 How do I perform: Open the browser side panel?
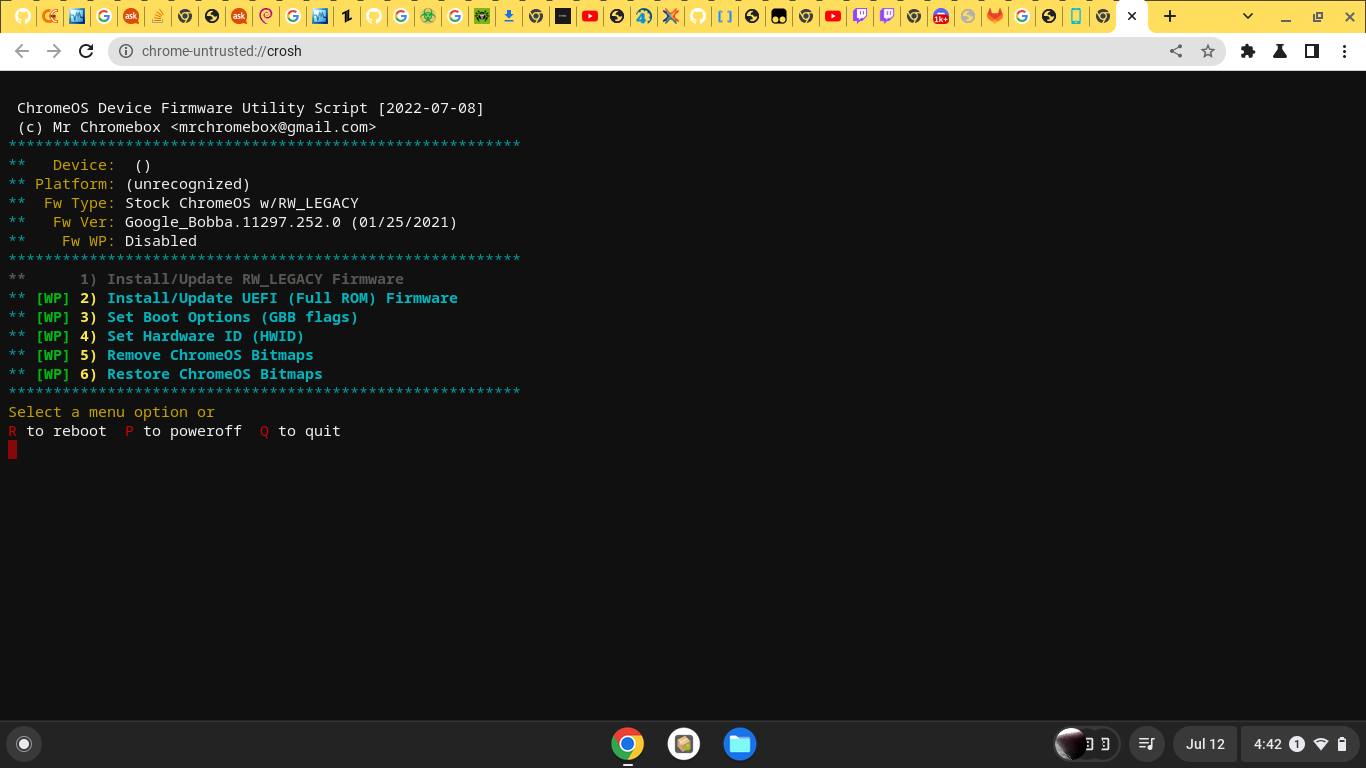1312,50
